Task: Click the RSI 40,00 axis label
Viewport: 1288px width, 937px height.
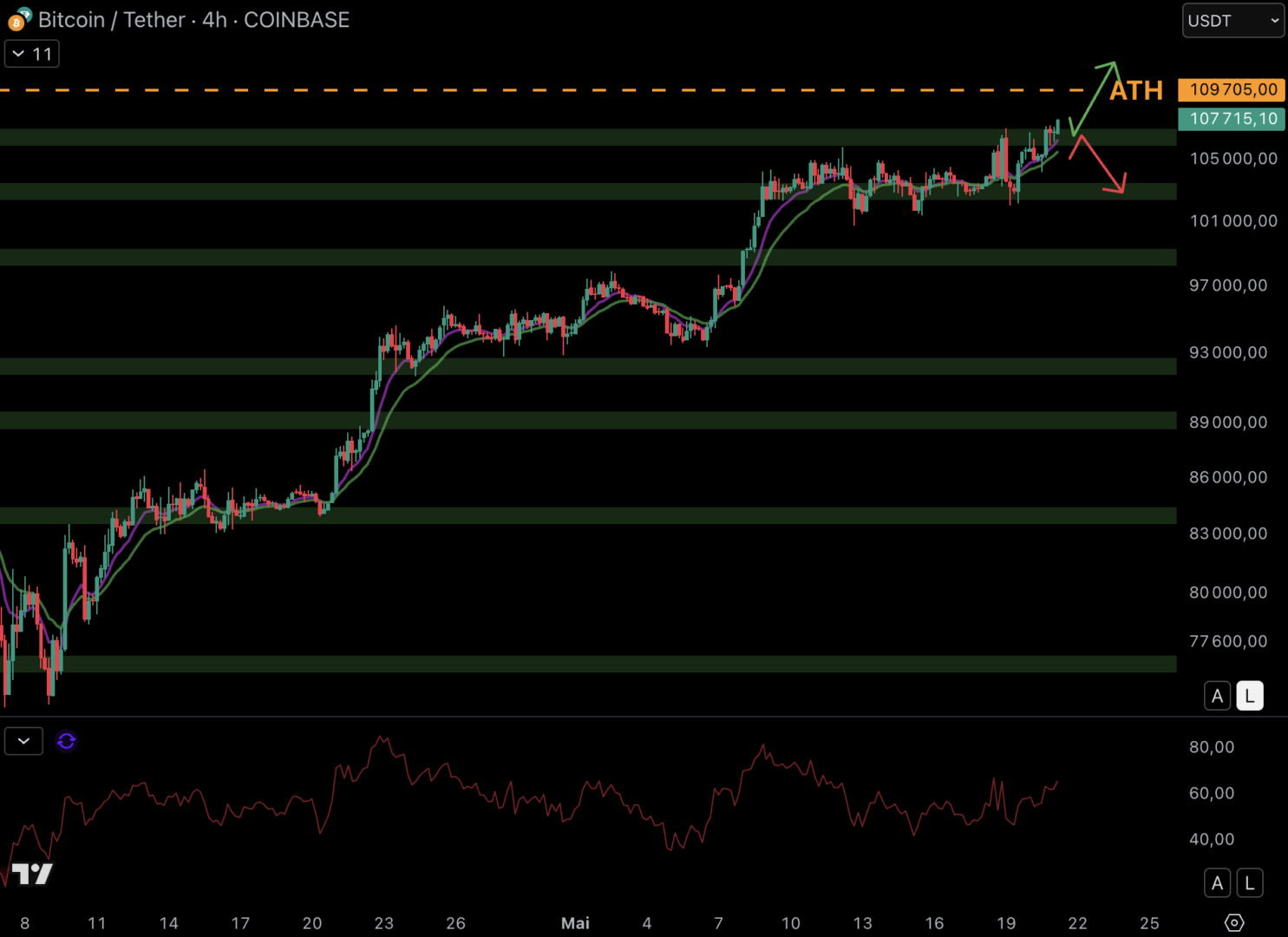Action: pos(1212,839)
